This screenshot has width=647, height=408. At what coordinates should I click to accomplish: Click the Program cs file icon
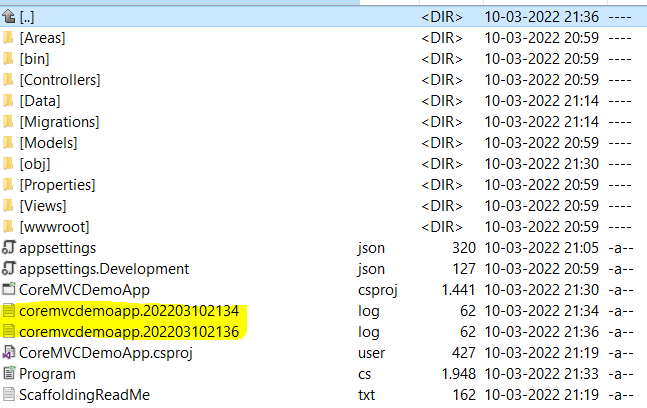point(9,374)
